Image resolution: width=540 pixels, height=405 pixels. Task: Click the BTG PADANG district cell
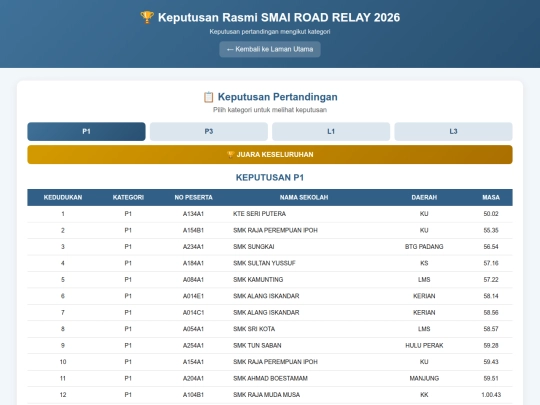(424, 247)
